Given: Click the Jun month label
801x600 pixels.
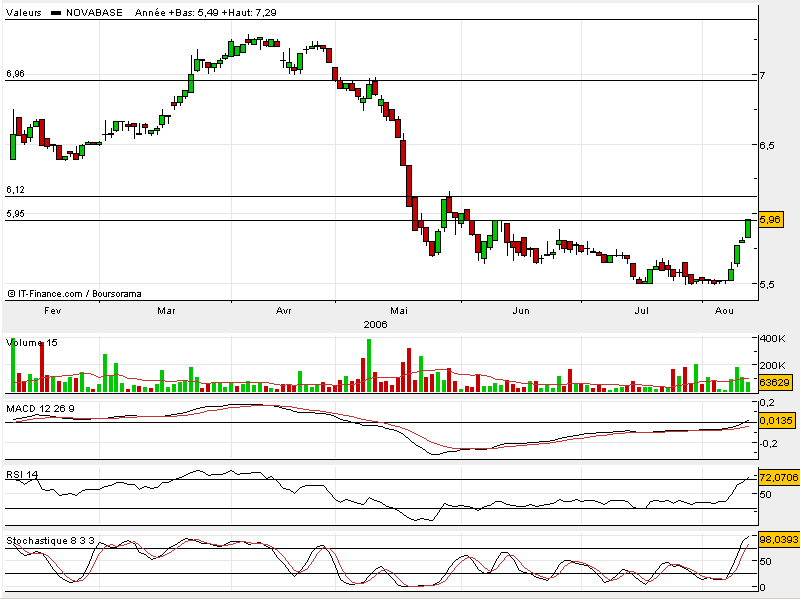Looking at the screenshot, I should click(x=521, y=311).
